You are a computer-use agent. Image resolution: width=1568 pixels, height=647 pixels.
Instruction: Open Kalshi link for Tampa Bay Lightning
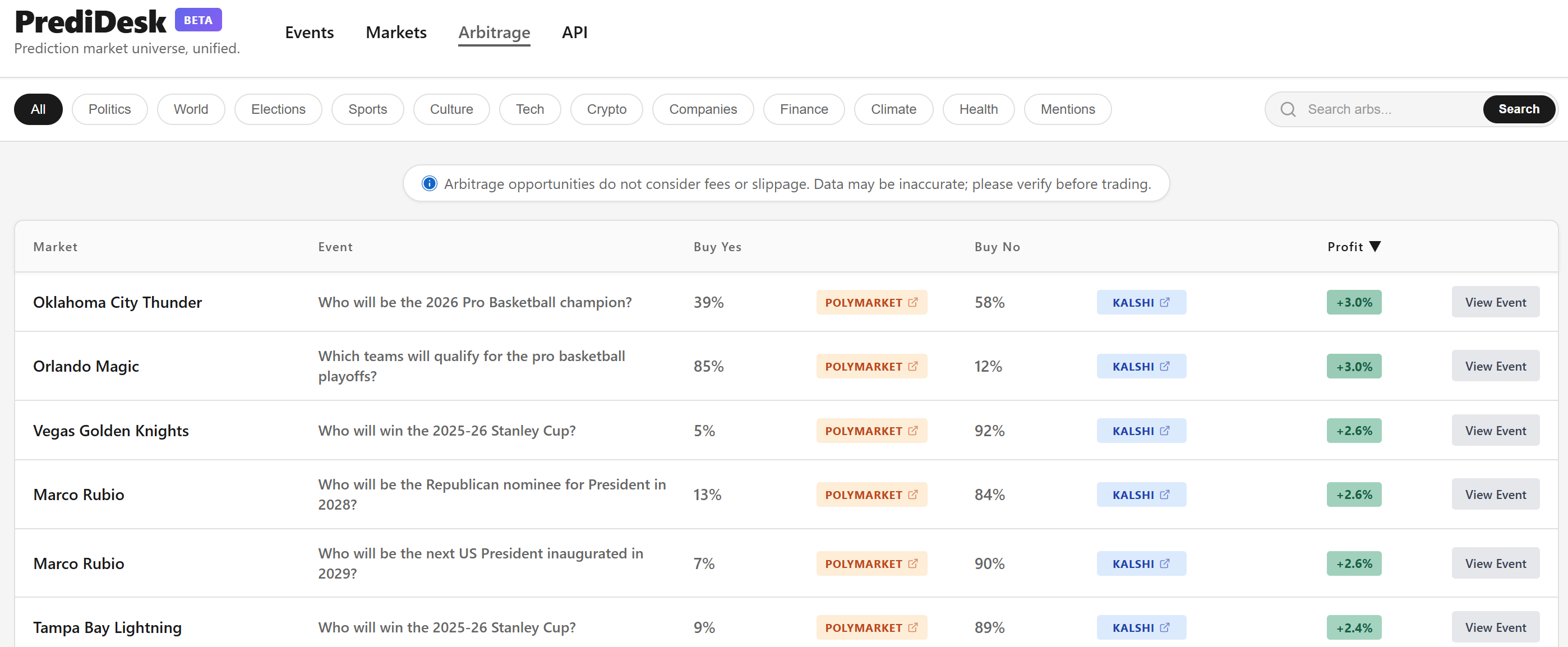point(1141,627)
